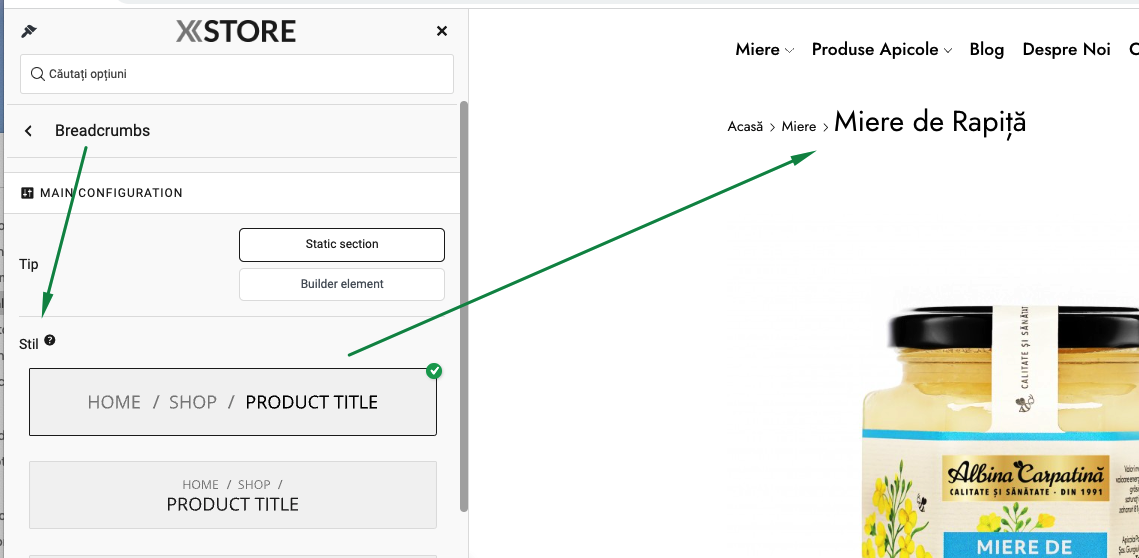Image resolution: width=1139 pixels, height=558 pixels.
Task: Expand the Produse Apicole dropdown chevron
Action: tap(947, 51)
